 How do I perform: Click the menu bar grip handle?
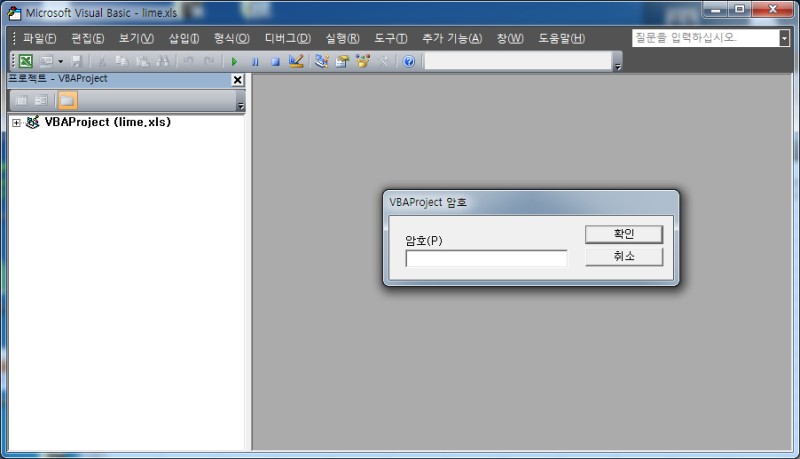point(14,38)
